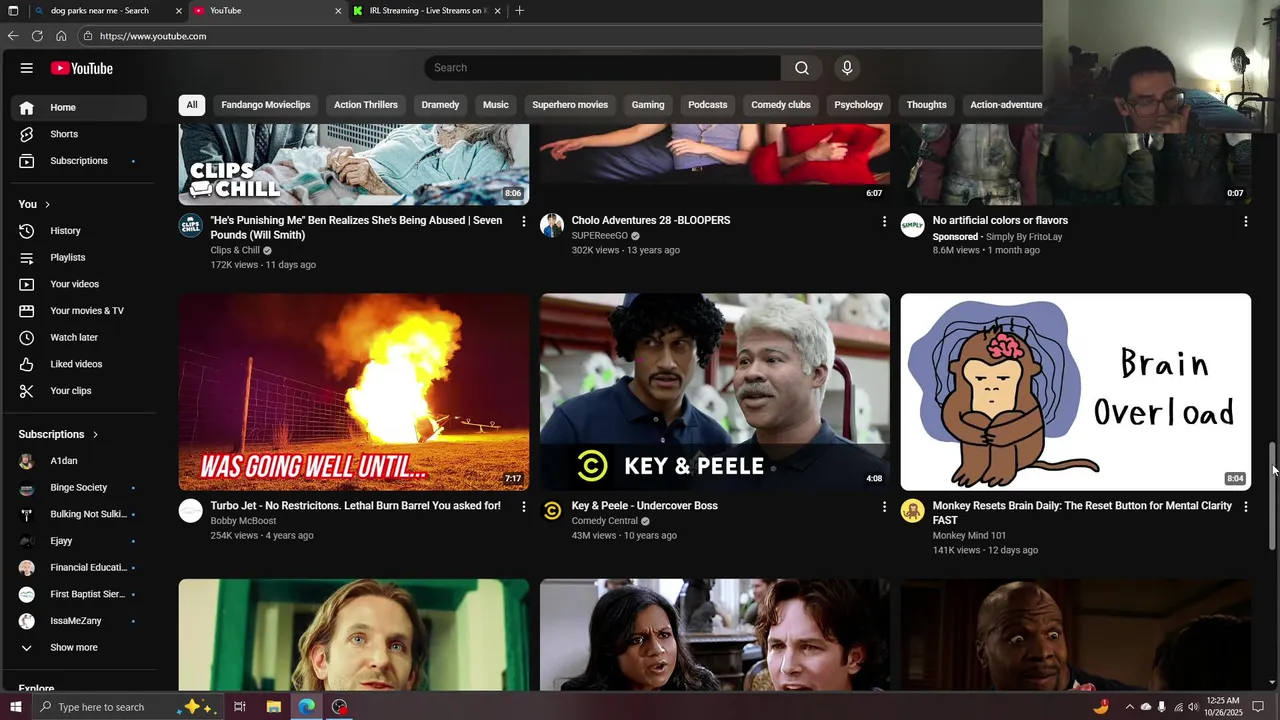This screenshot has height=720, width=1280.
Task: Select the Dramedy filter chip
Action: [440, 105]
